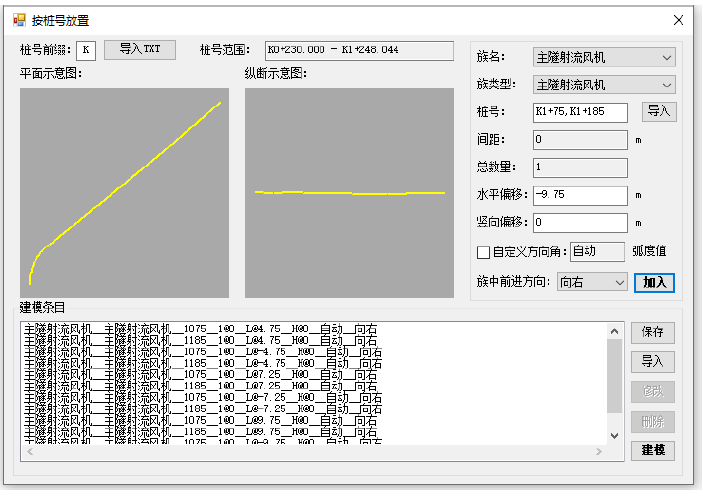
Task: Click the 水平偏移 input field showing -9.75
Action: pyautogui.click(x=580, y=195)
